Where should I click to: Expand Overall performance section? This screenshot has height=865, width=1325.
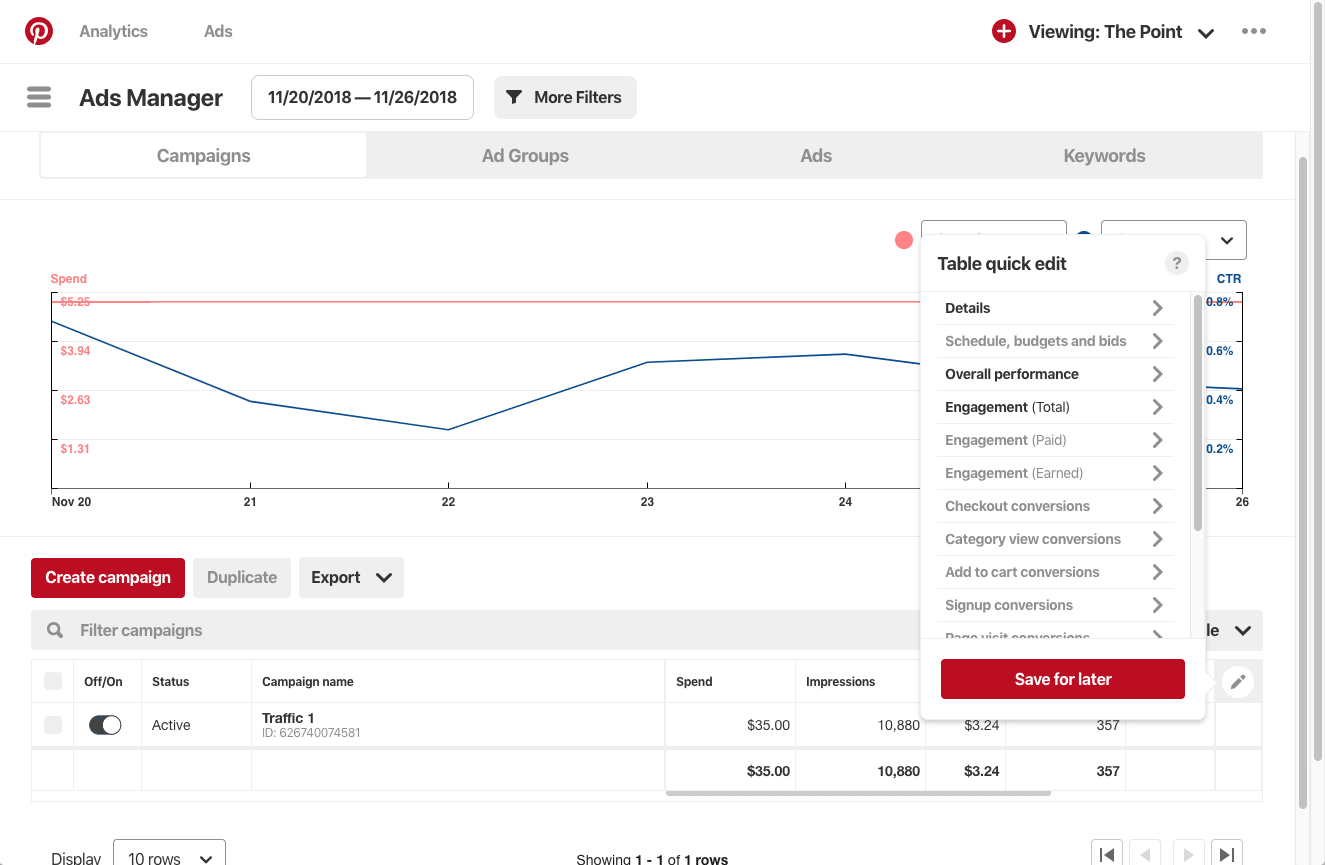[1054, 374]
